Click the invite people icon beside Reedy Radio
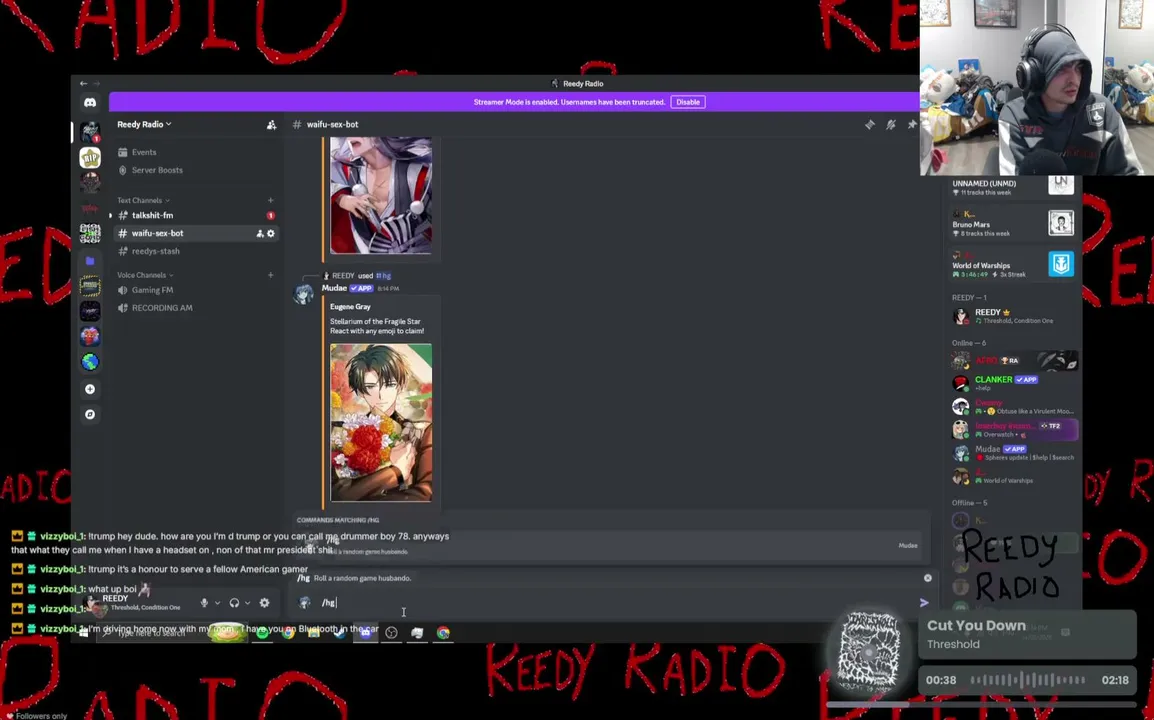The height and width of the screenshot is (720, 1154). pos(271,124)
